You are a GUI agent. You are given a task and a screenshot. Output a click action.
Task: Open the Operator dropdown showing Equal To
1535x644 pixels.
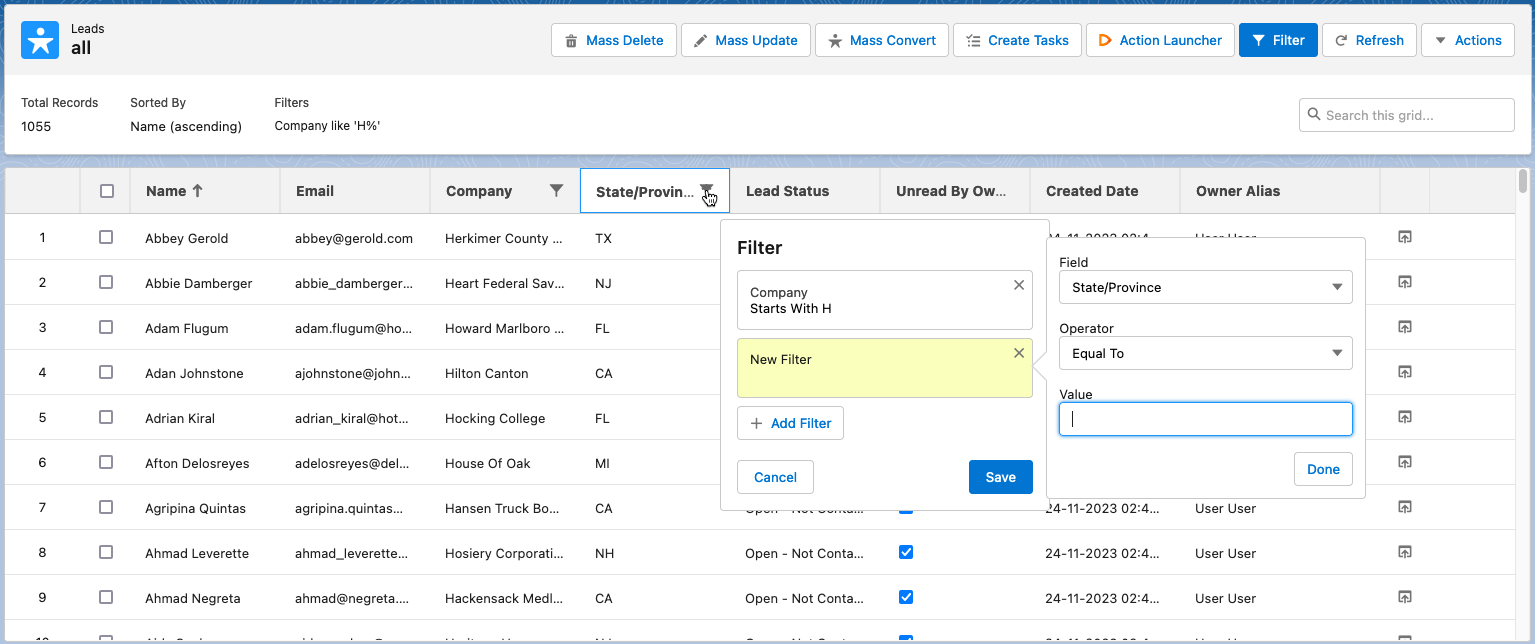[x=1206, y=353]
